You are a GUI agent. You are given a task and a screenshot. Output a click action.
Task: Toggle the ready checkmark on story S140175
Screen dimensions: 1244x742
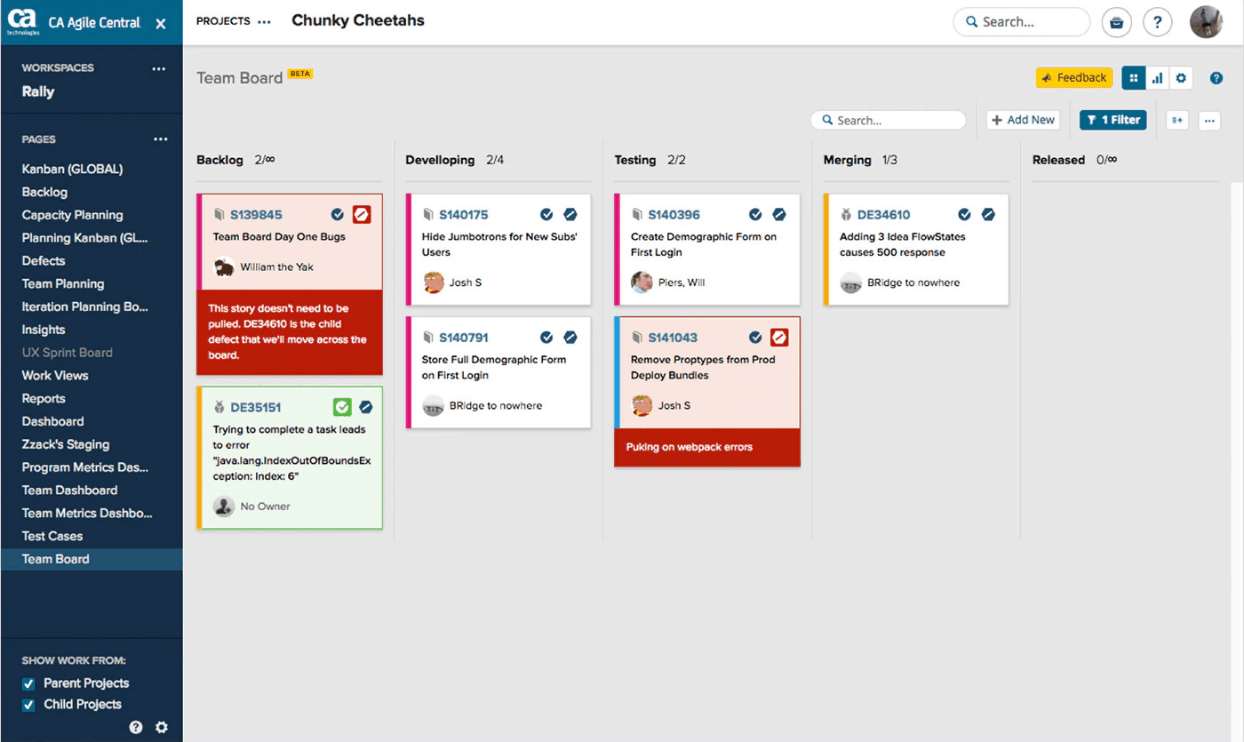pos(546,214)
